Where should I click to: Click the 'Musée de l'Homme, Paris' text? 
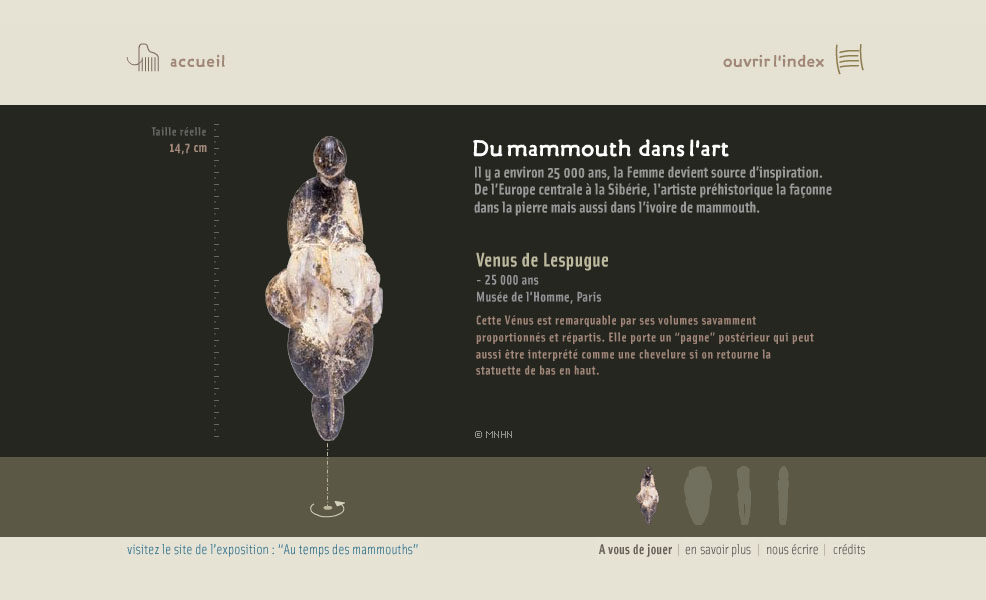pyautogui.click(x=538, y=297)
